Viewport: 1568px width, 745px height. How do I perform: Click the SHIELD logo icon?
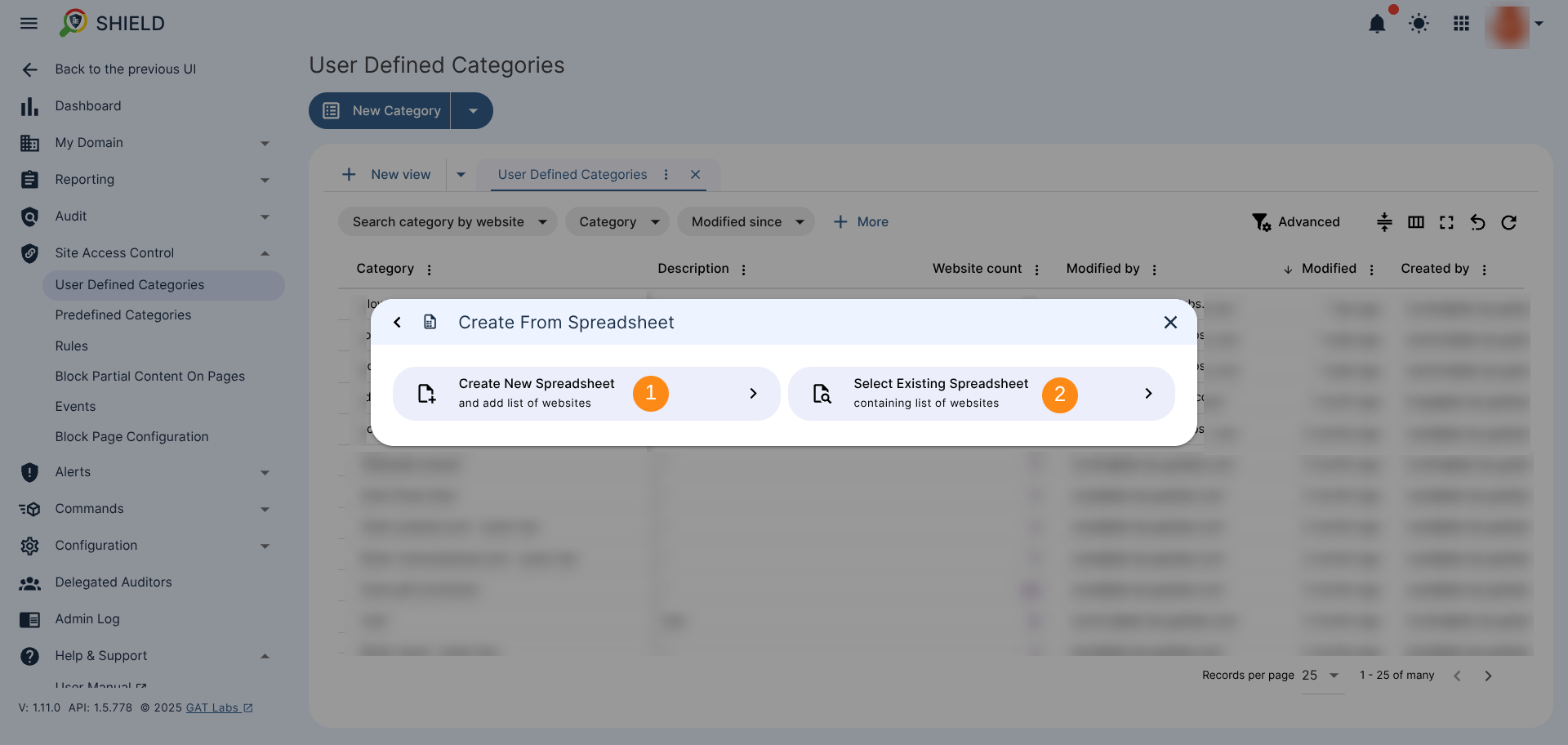click(x=73, y=23)
